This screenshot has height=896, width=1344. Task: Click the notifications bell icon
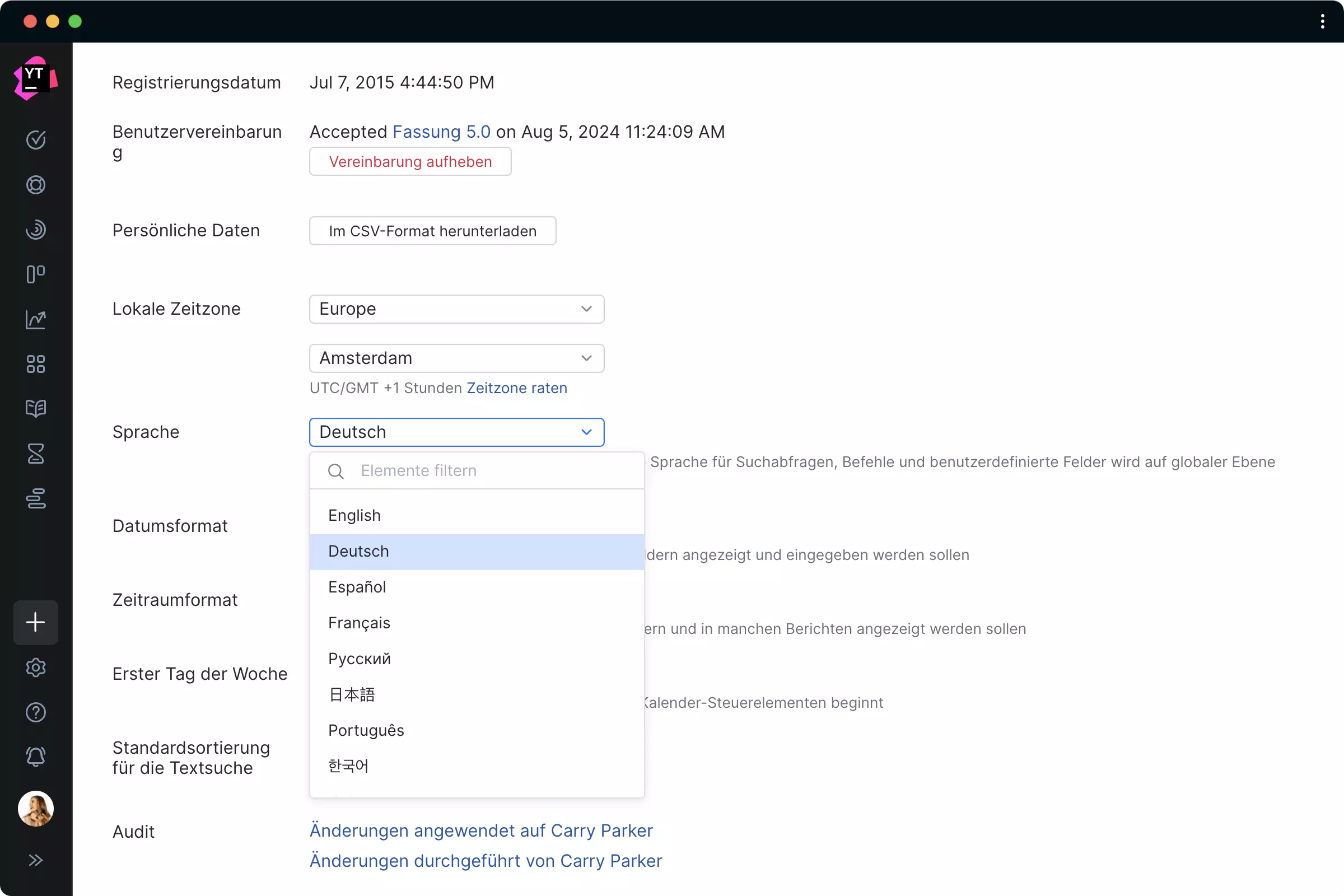coord(35,757)
